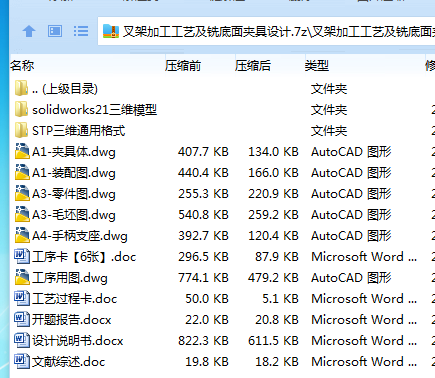Click 22.0 KB size of 开题报告.docx

pyautogui.click(x=207, y=320)
